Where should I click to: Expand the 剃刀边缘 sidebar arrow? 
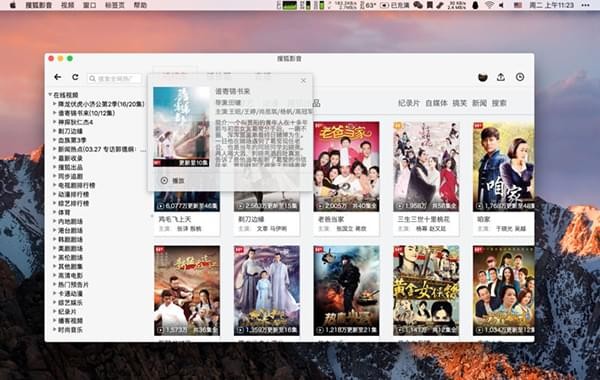[55, 131]
